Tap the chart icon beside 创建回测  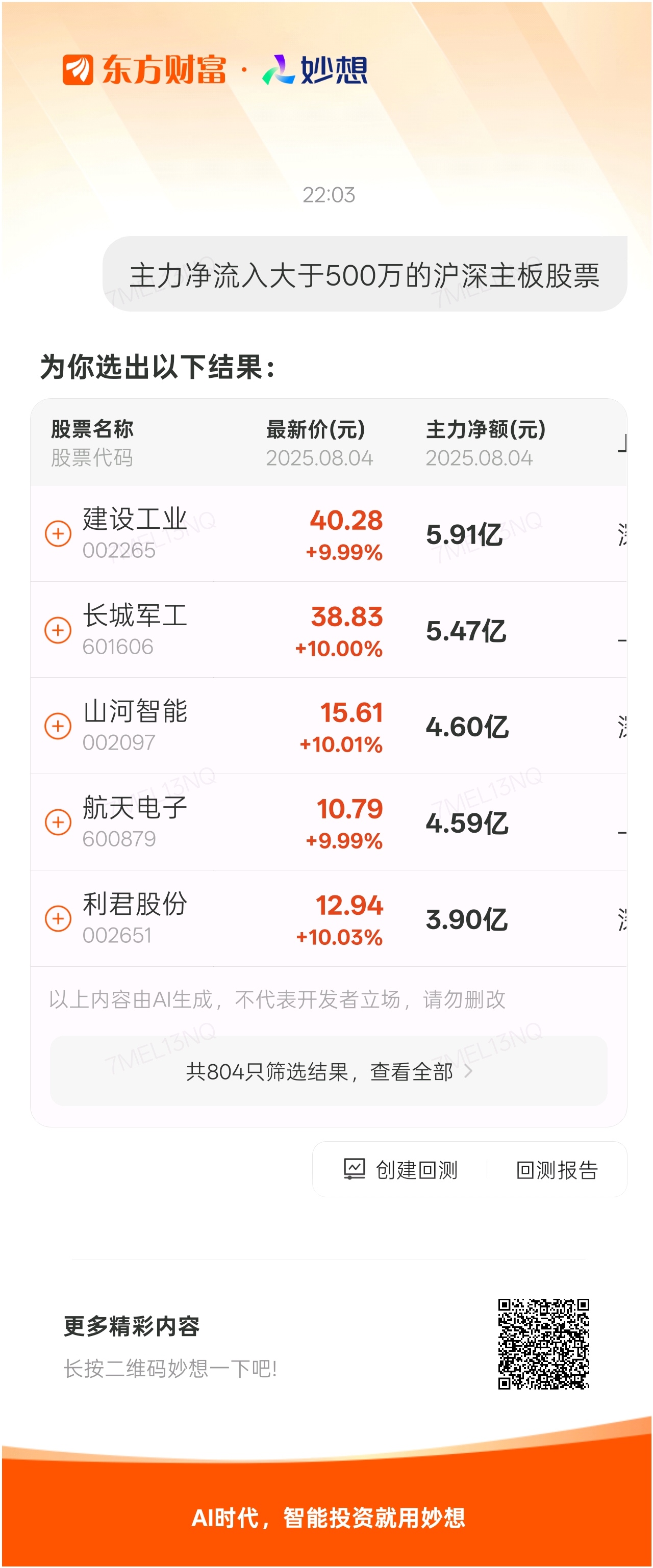click(x=354, y=1169)
